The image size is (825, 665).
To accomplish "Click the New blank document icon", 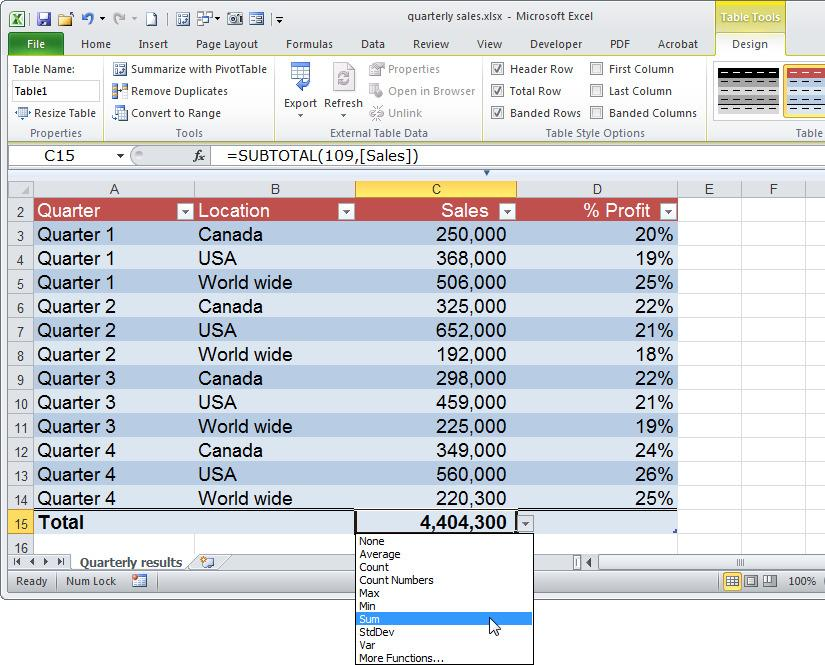I will [x=152, y=19].
